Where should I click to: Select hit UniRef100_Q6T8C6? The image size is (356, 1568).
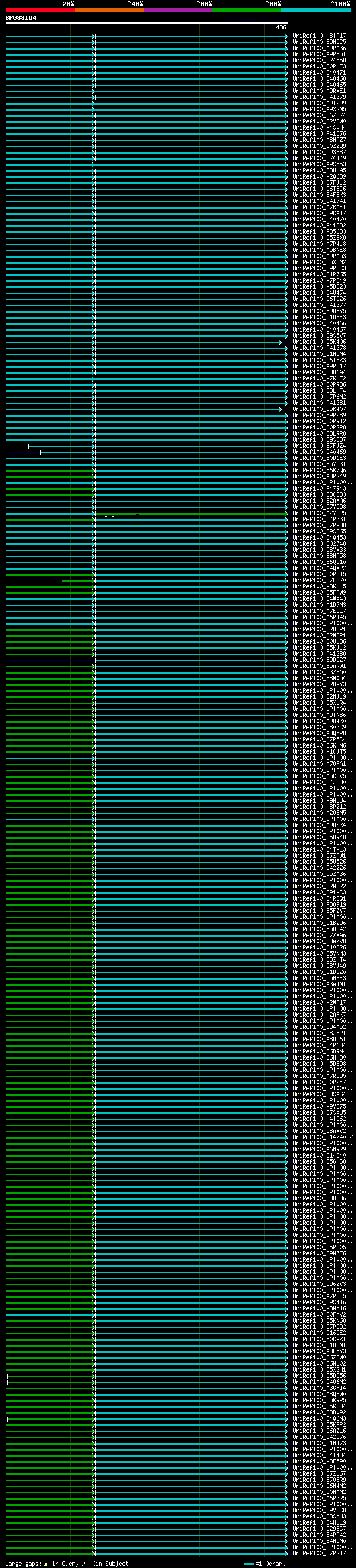(319, 189)
